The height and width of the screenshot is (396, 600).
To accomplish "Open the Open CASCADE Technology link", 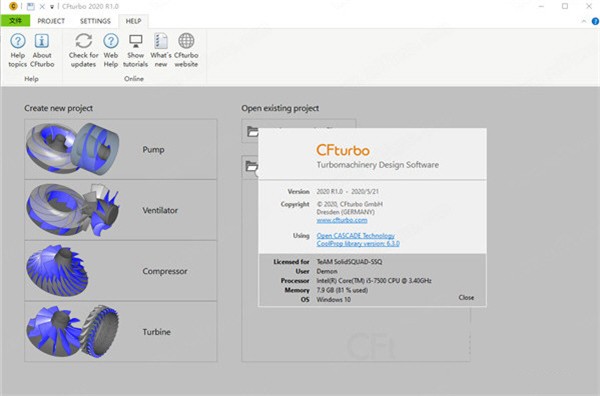I will (x=355, y=236).
